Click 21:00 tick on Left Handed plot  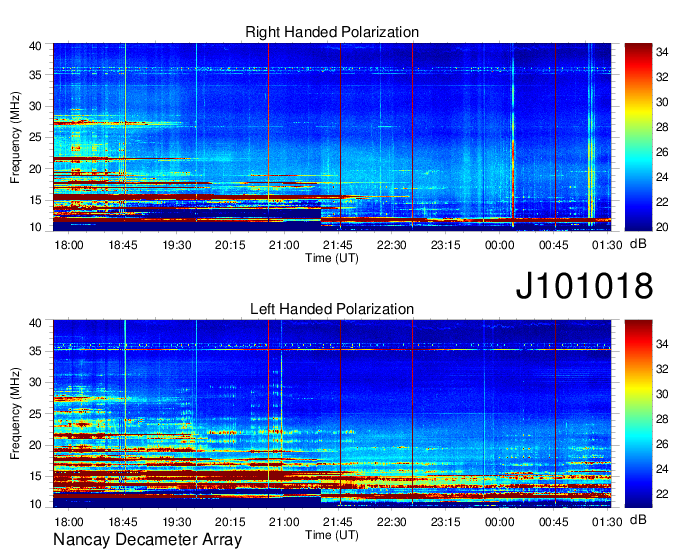(284, 522)
